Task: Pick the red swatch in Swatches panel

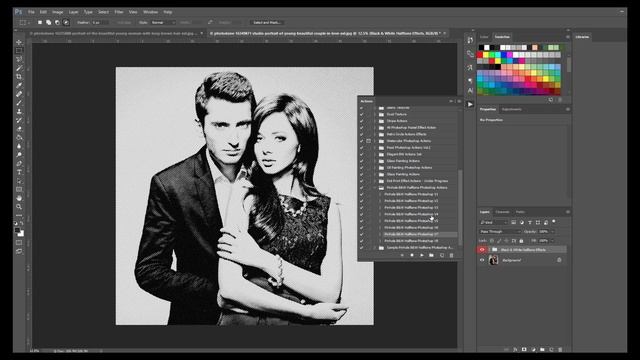Action: click(480, 55)
